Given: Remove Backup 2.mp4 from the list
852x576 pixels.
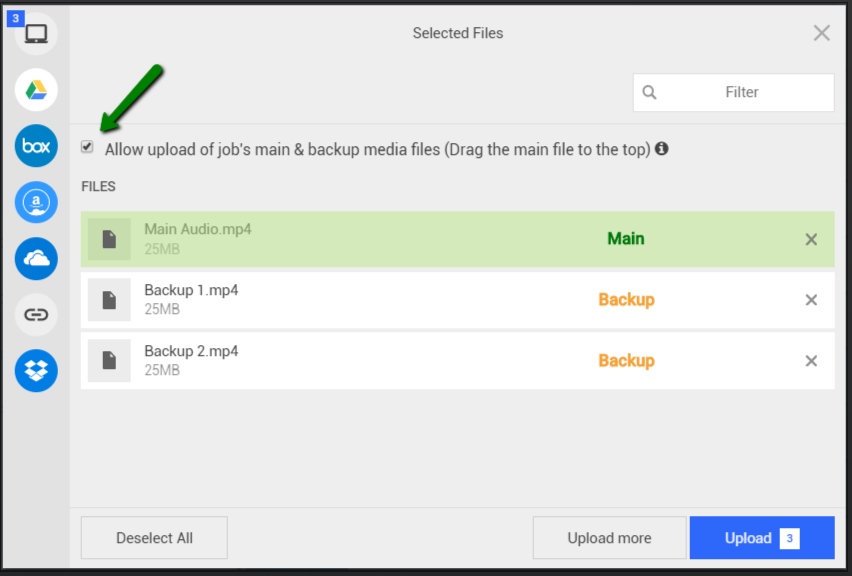Looking at the screenshot, I should pos(811,361).
